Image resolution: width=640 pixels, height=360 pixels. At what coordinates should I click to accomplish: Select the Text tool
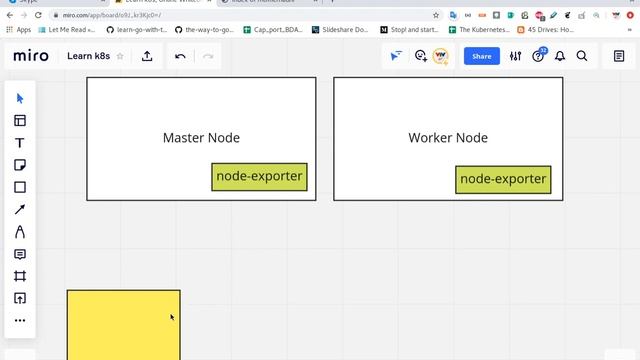[x=20, y=143]
